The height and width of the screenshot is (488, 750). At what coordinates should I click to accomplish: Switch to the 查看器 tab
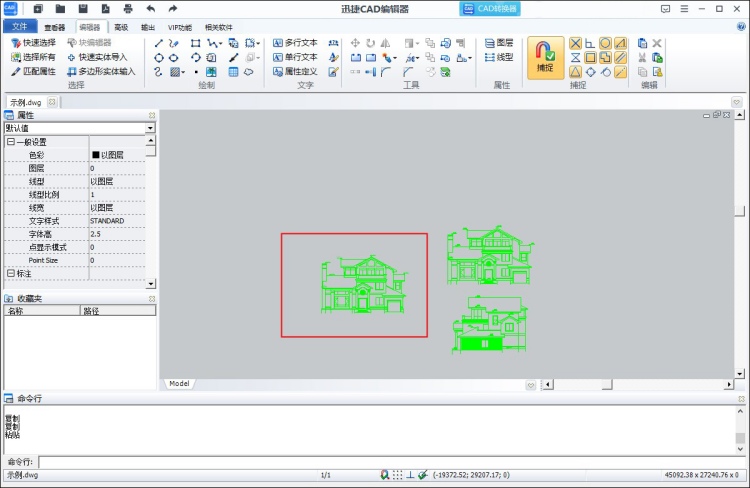(55, 28)
